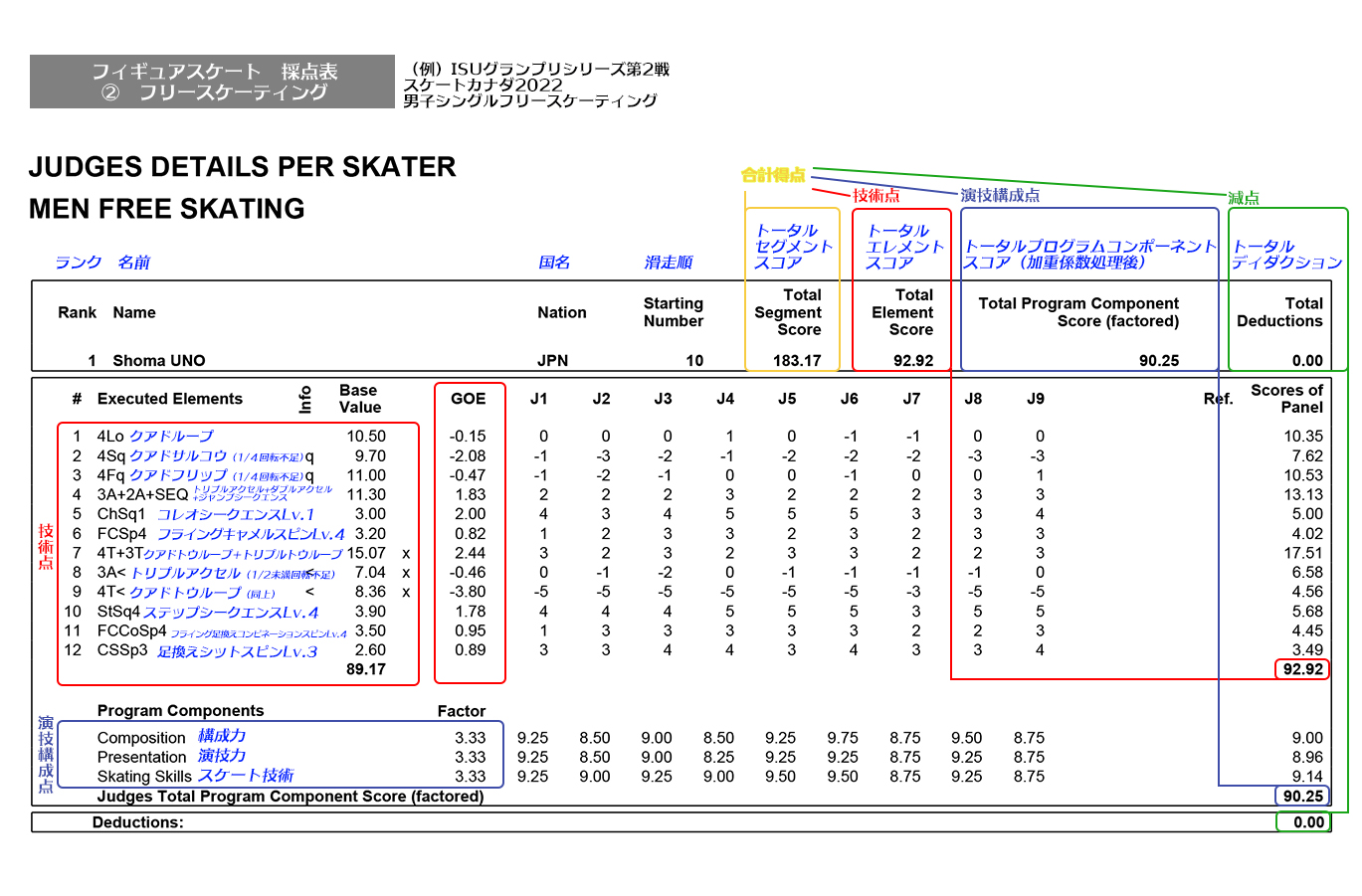Click the 'Scores of Panel' column header
The height and width of the screenshot is (896, 1362).
1286,399
